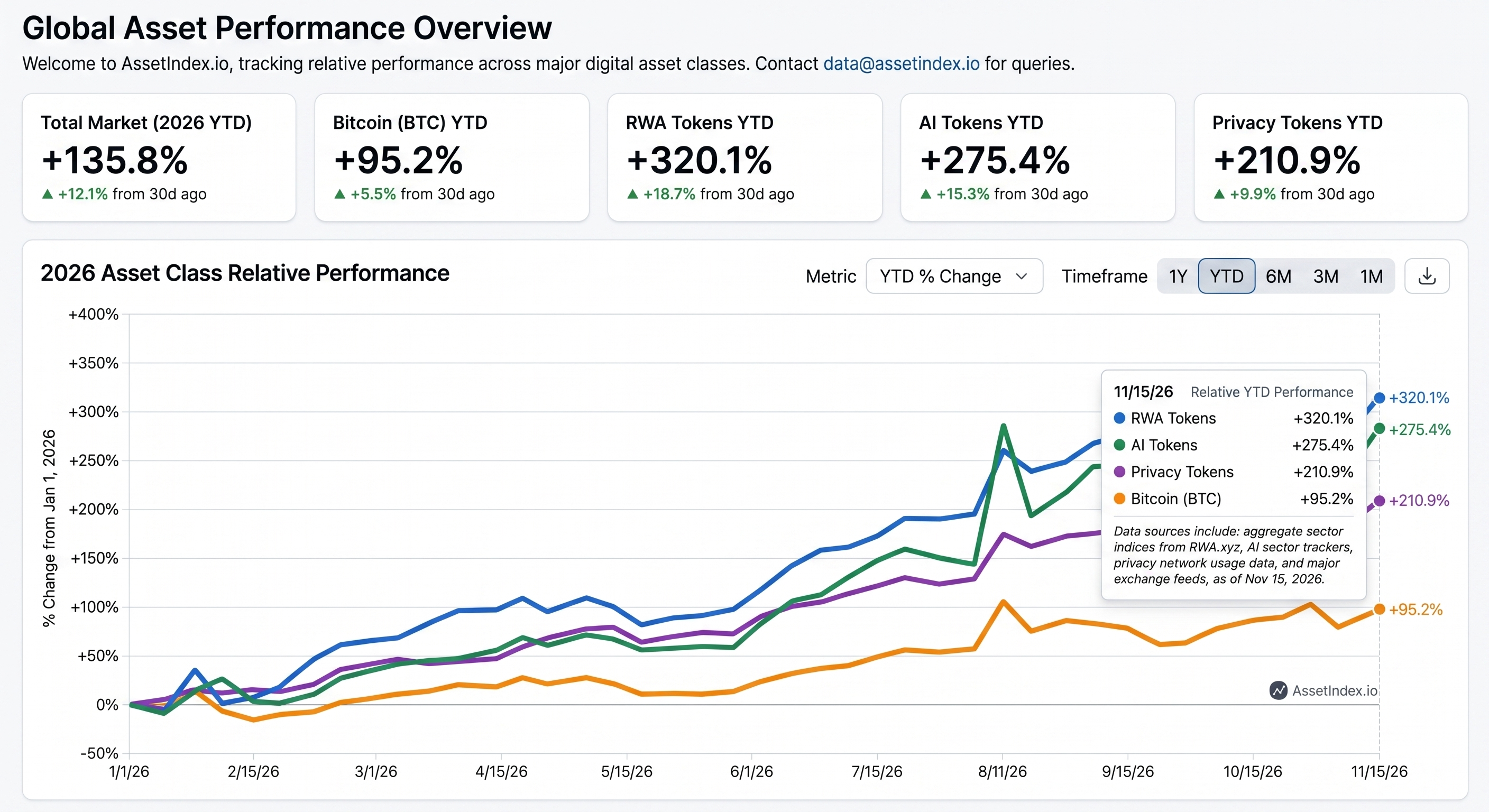Screen dimensions: 1489x812
Task: Click the blue RWA Tokens end marker
Action: (x=1379, y=398)
